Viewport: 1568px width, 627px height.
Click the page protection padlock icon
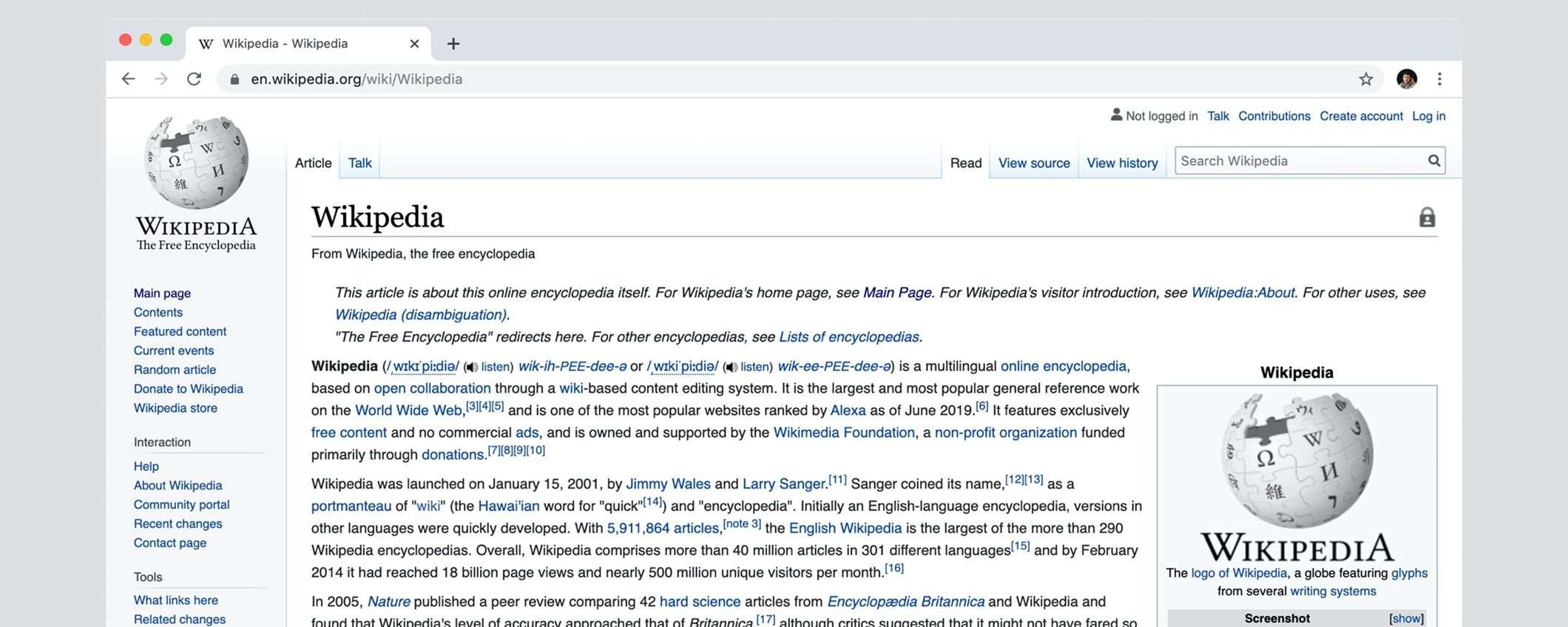tap(1427, 217)
